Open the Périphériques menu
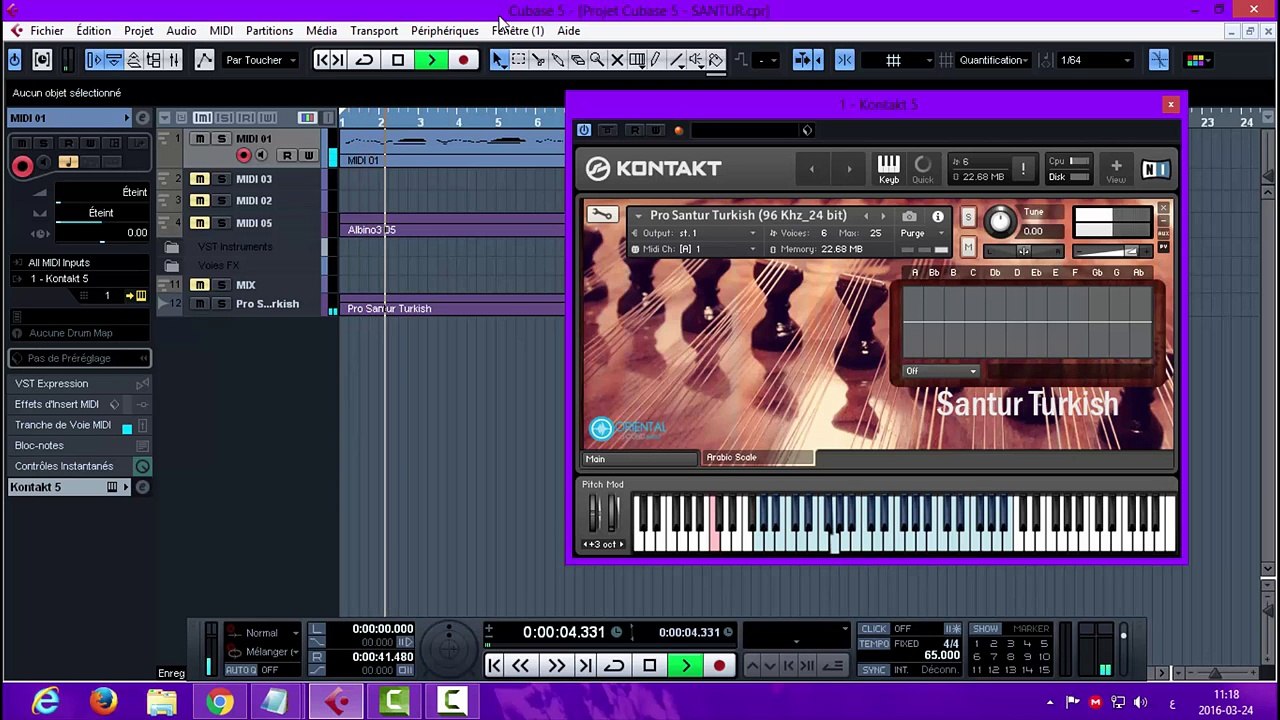This screenshot has height=720, width=1280. point(444,31)
